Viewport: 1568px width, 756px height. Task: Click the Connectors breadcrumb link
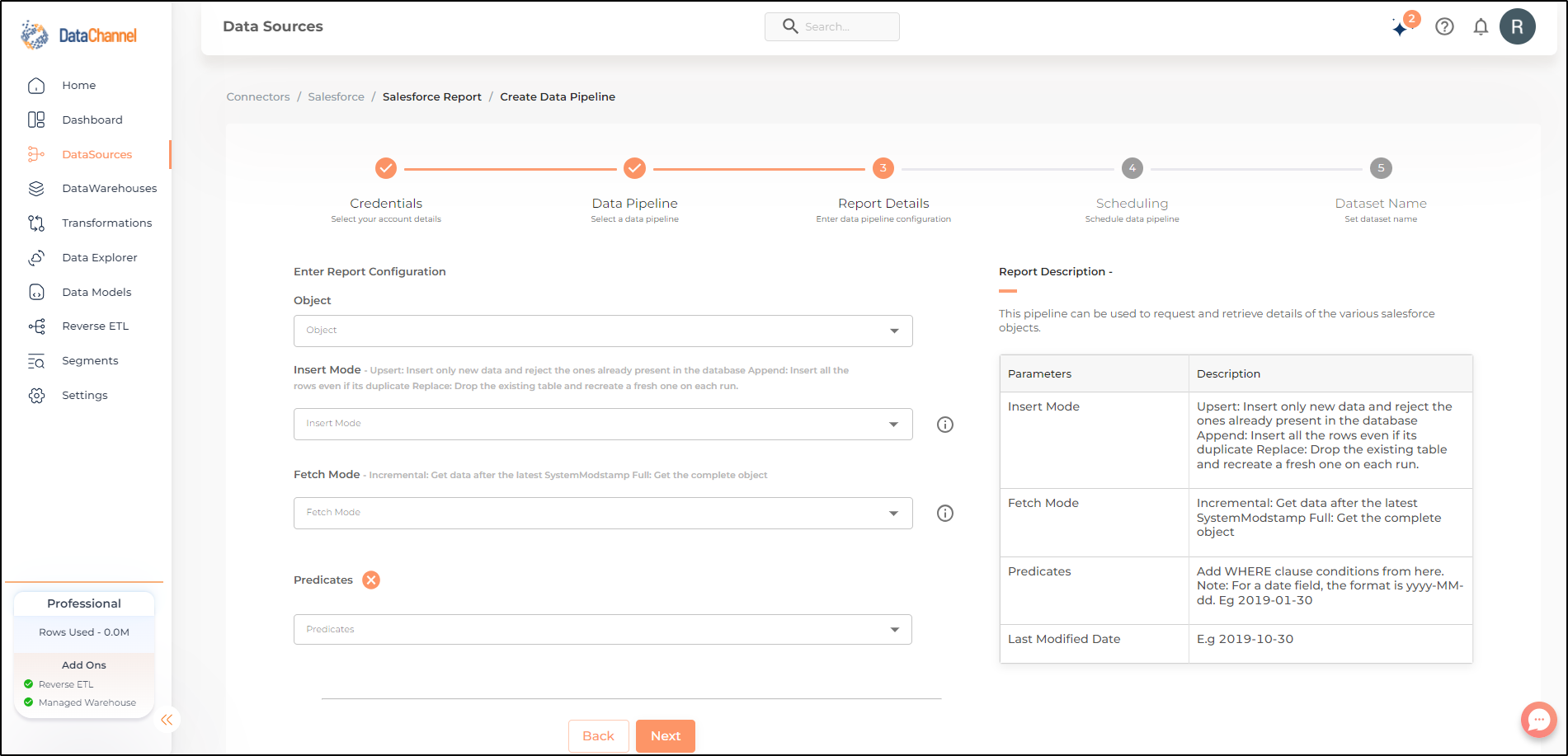[258, 96]
